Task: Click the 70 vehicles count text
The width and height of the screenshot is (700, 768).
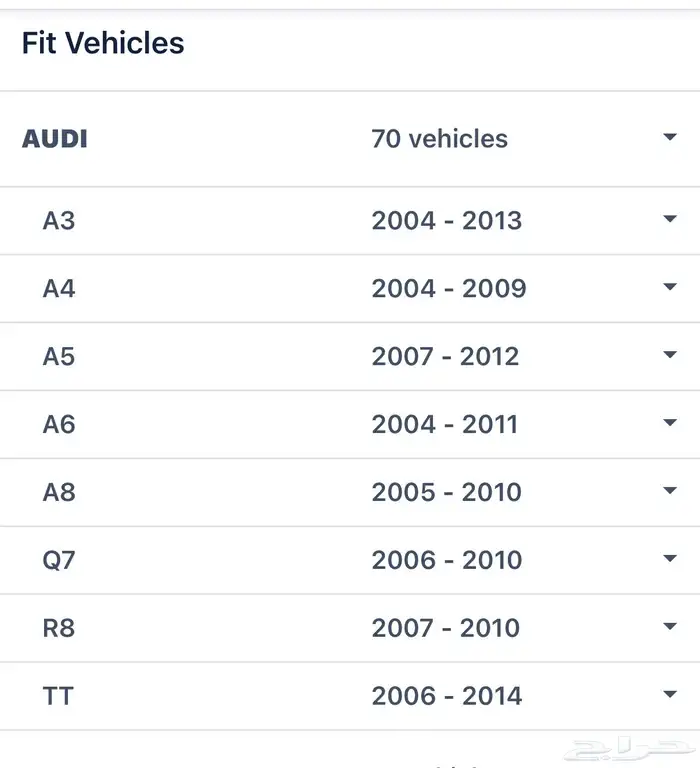Action: (439, 139)
